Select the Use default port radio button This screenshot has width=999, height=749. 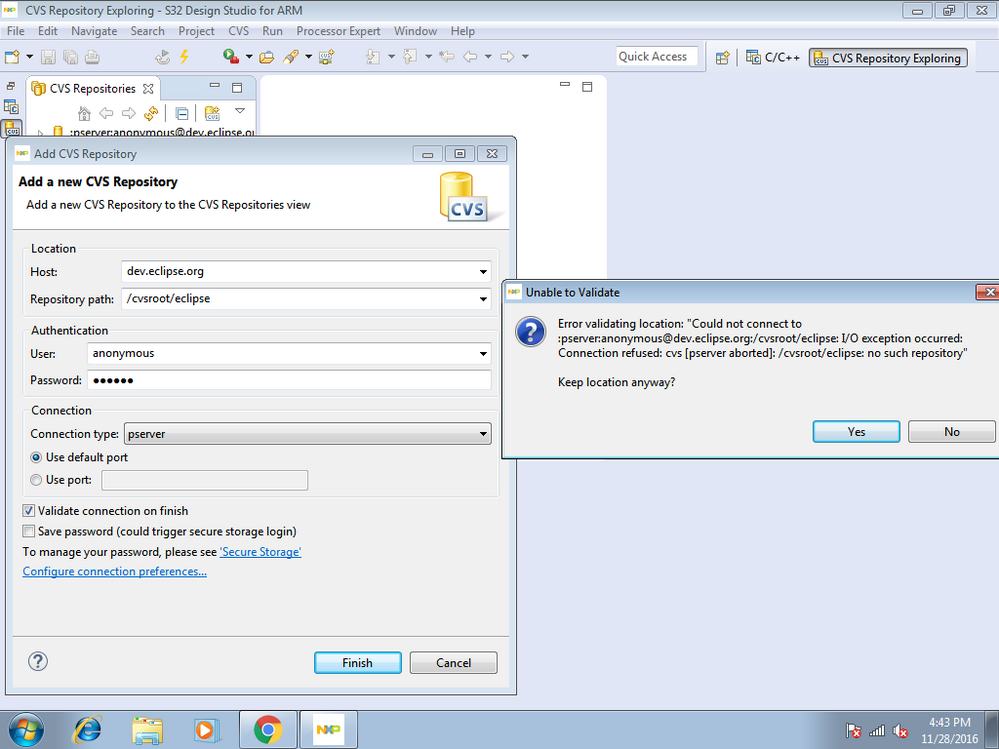pyautogui.click(x=36, y=457)
